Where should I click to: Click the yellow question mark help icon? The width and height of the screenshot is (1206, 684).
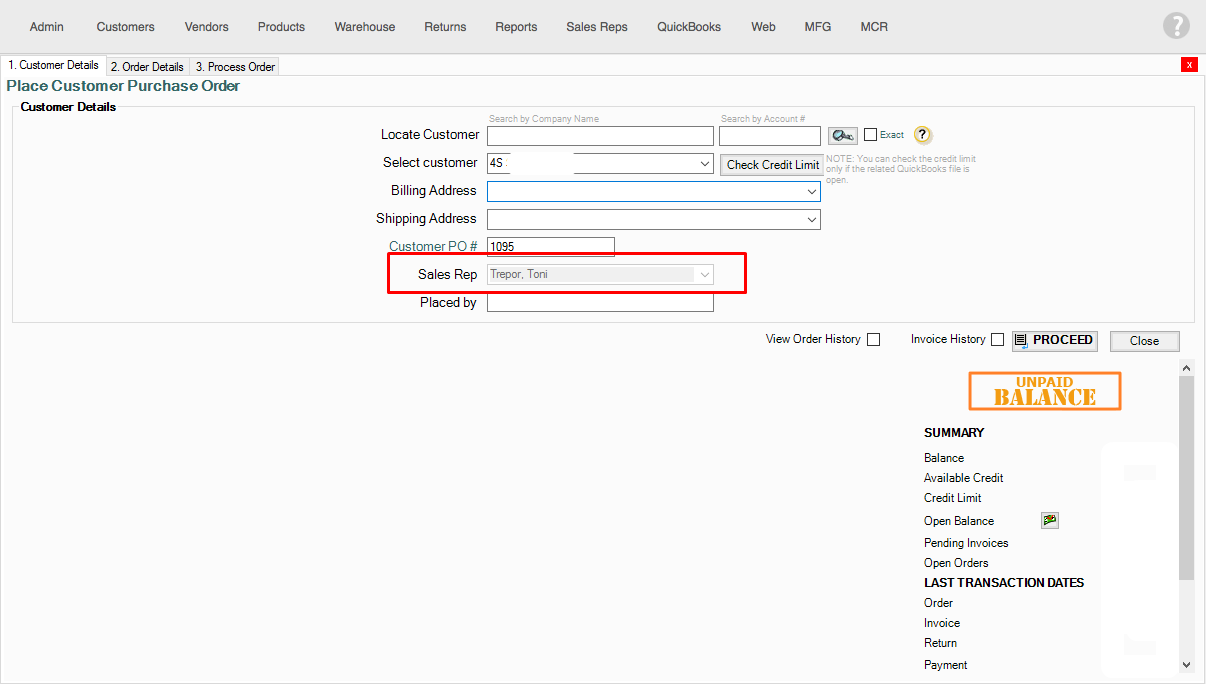point(922,135)
